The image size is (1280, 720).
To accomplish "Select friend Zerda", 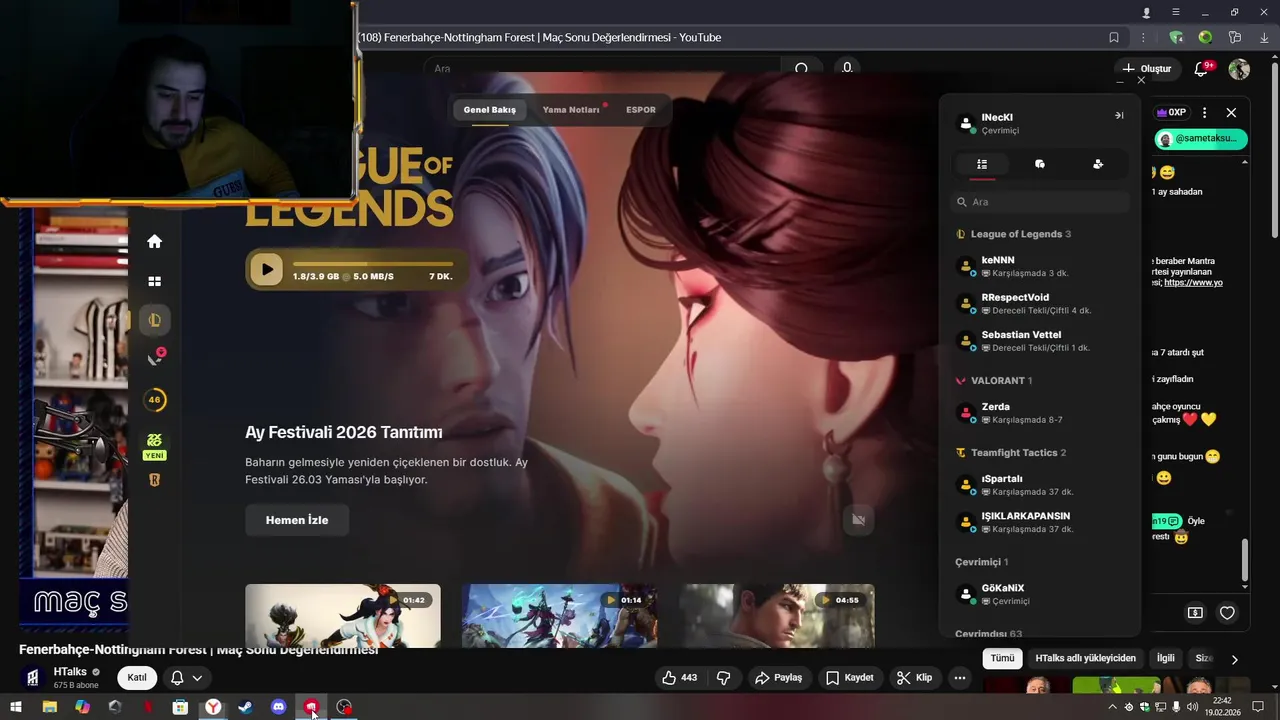I will coord(1040,413).
